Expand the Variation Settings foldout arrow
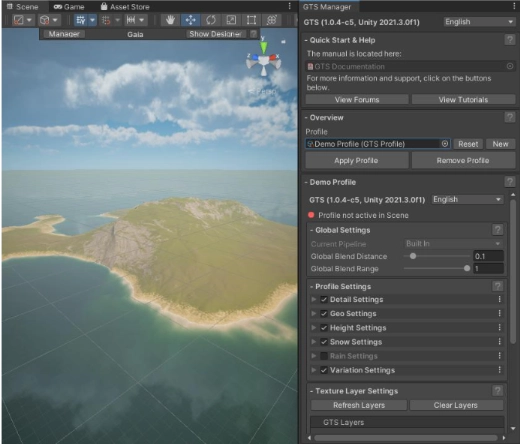This screenshot has width=520, height=444. [x=313, y=370]
